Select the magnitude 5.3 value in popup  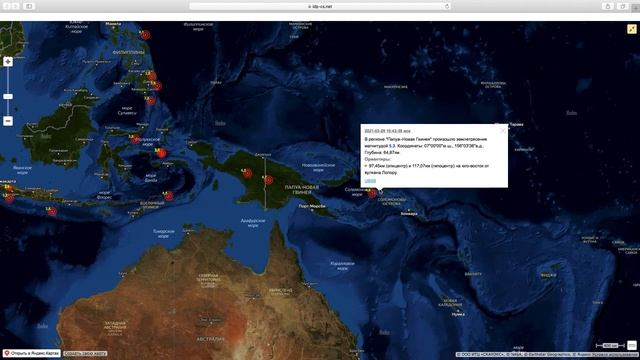tap(392, 146)
